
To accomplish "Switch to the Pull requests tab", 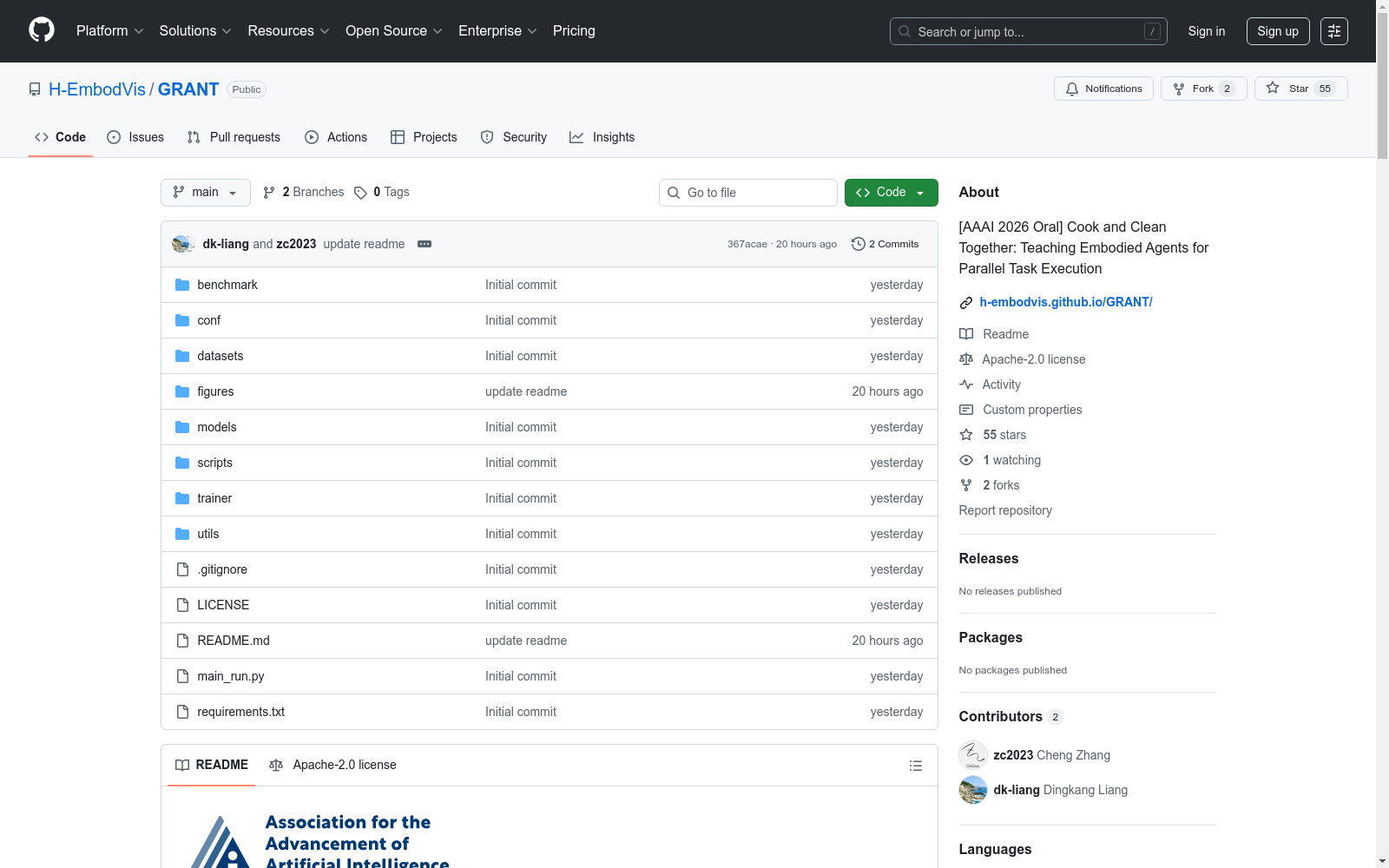I will click(x=234, y=137).
